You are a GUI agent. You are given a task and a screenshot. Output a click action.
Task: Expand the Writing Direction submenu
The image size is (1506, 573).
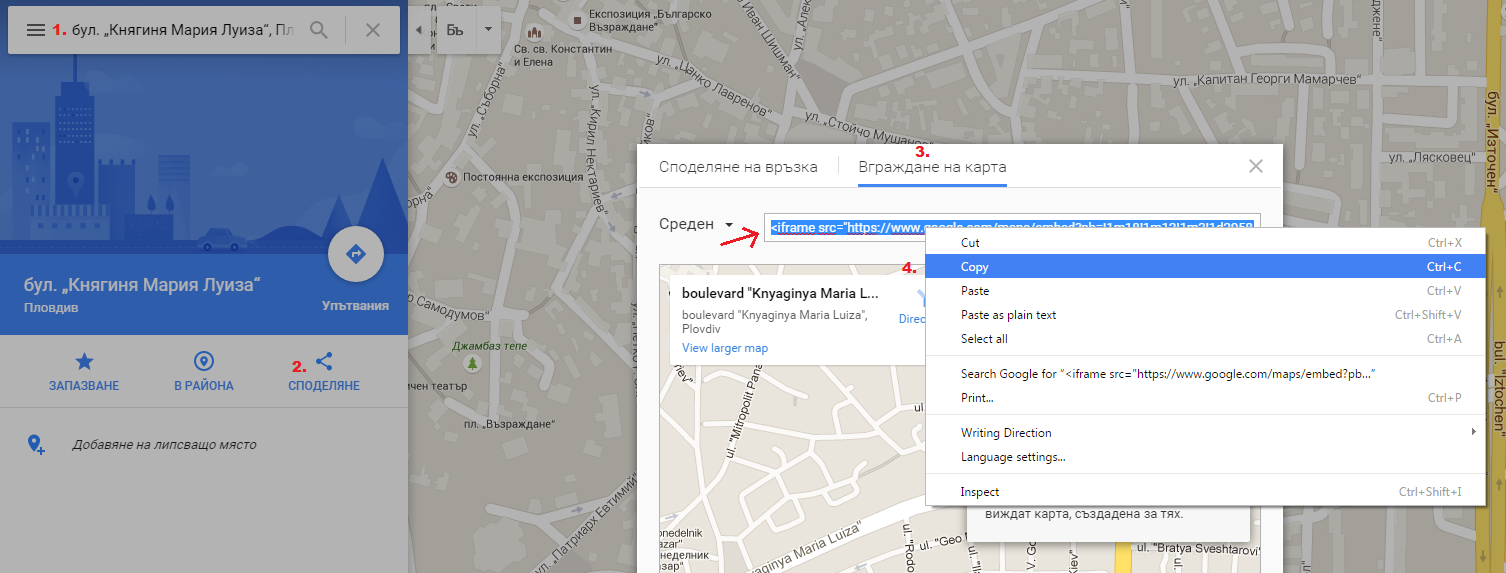click(1205, 433)
